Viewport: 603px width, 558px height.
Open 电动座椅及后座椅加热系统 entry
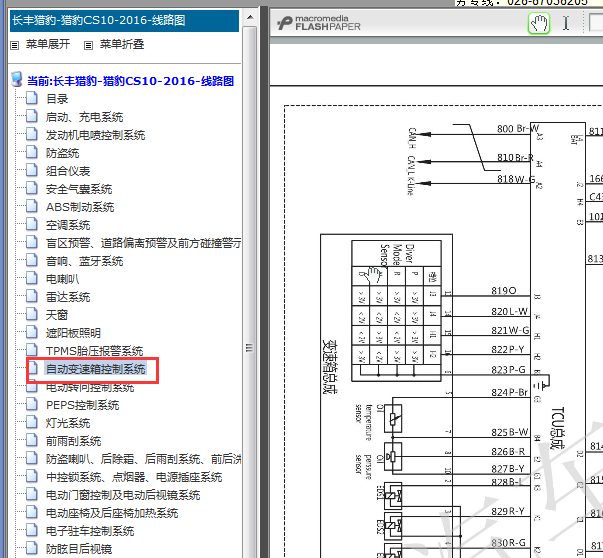[112, 513]
